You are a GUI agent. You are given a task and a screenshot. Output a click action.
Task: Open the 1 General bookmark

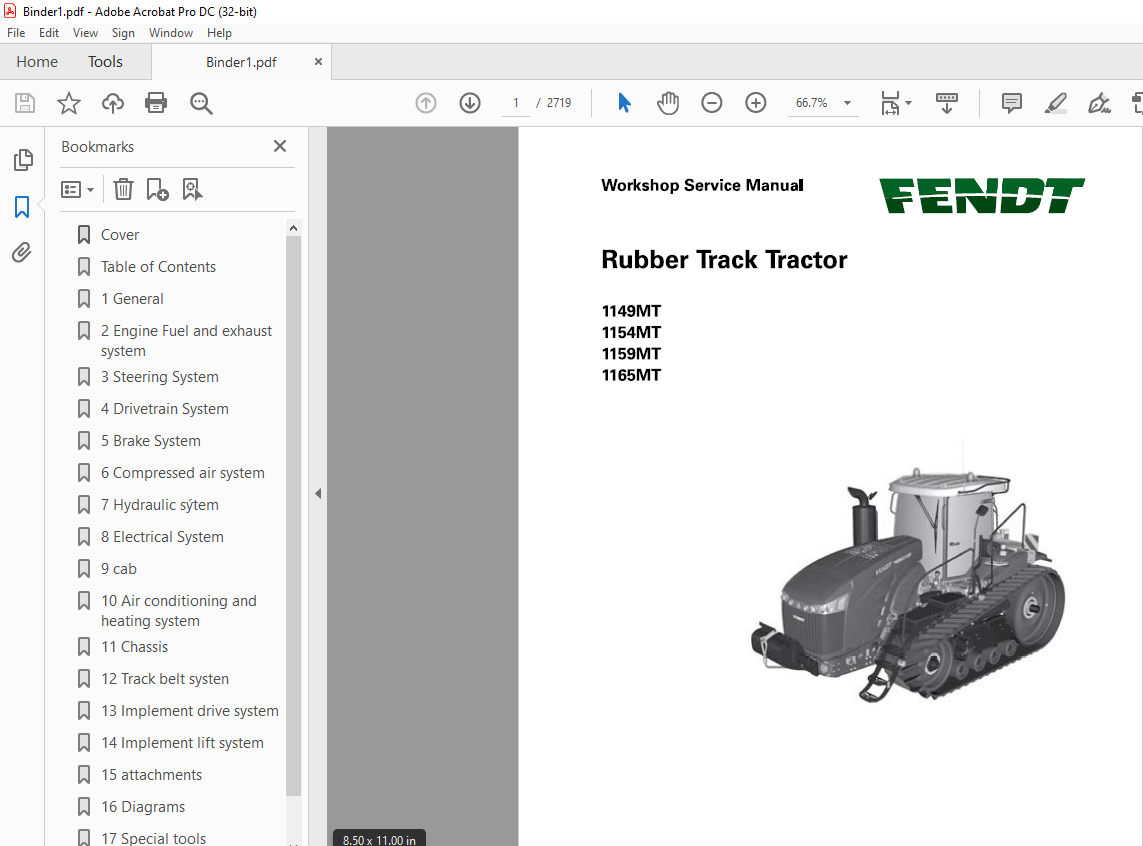coord(132,299)
